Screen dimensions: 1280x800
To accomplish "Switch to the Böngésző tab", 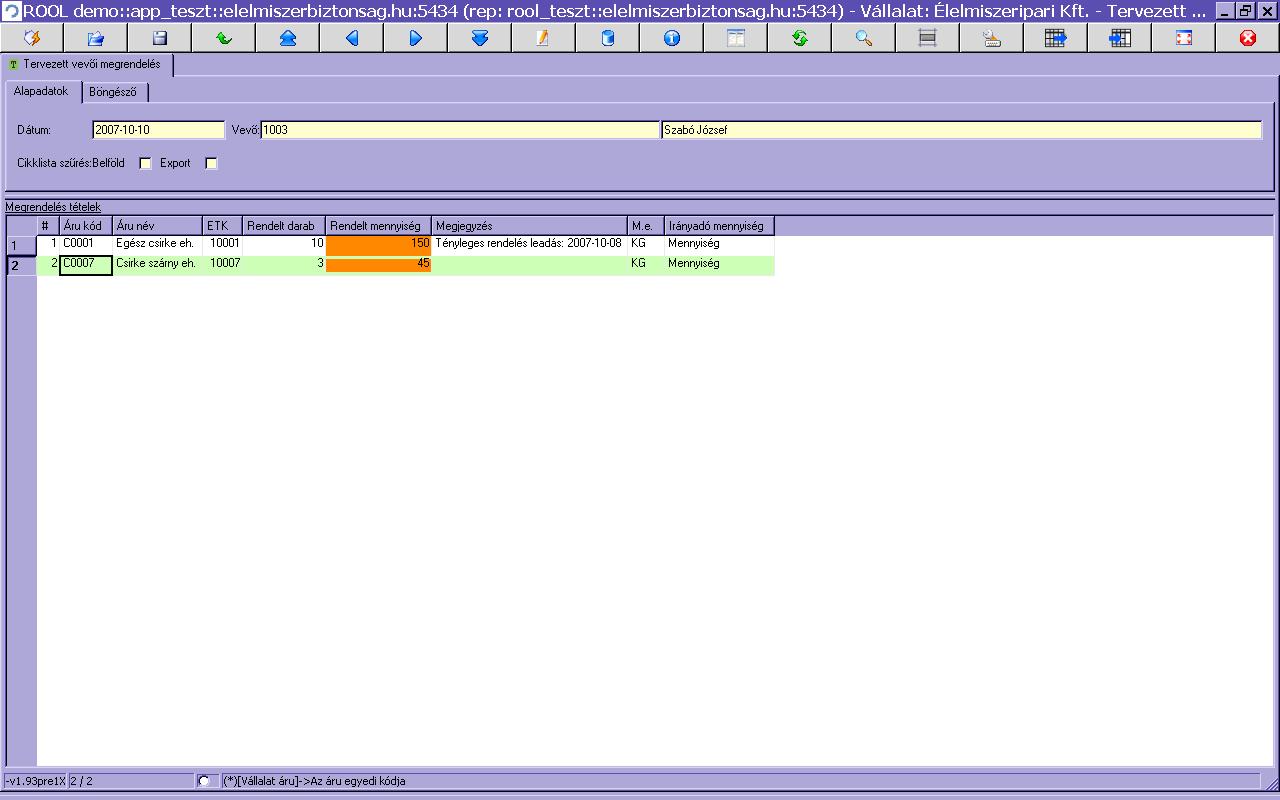I will point(113,92).
